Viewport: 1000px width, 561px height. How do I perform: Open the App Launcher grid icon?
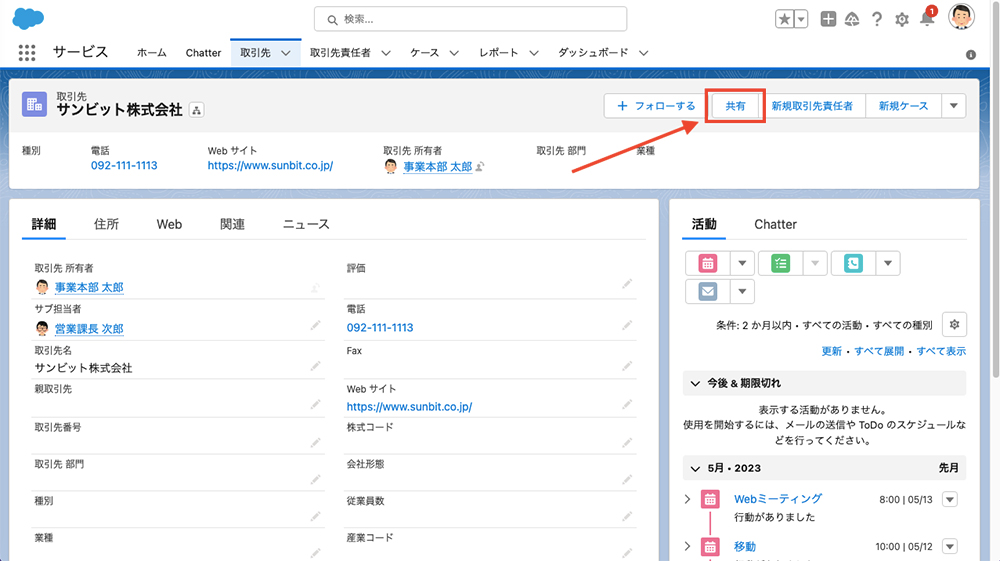pos(27,53)
